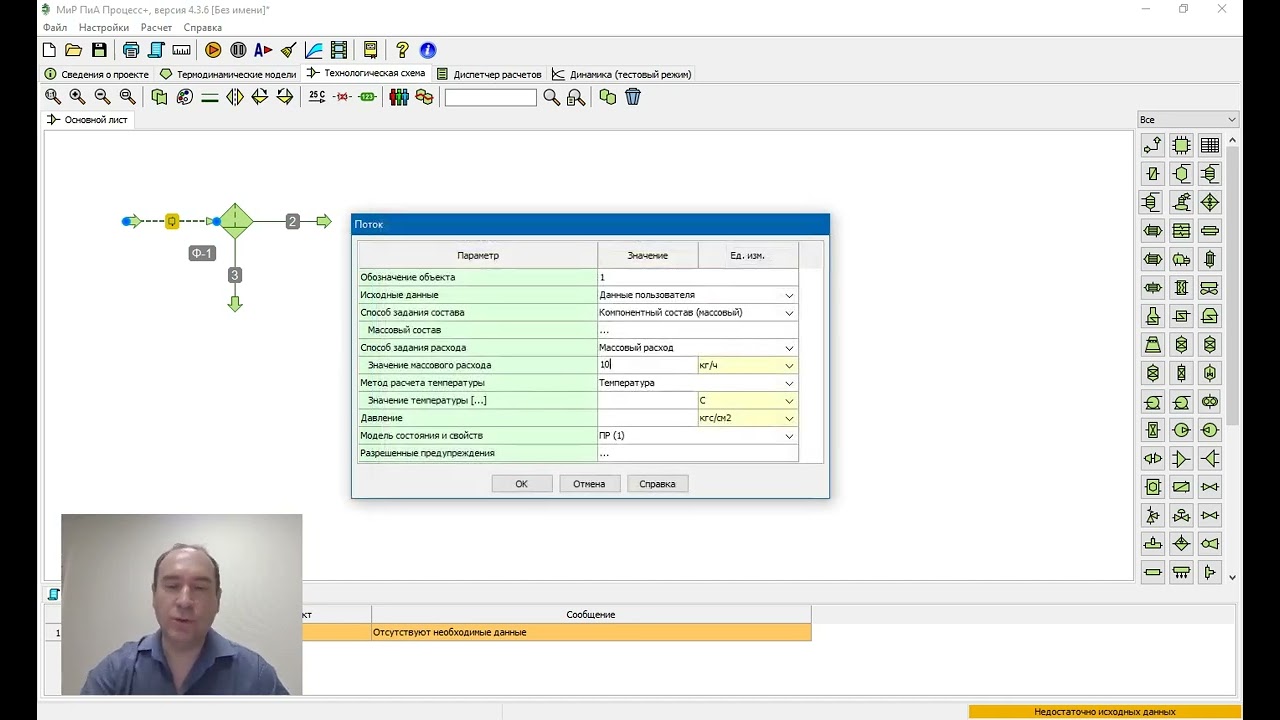1280x720 pixels.
Task: Expand the Способ задания расхода dropdown
Action: point(789,348)
